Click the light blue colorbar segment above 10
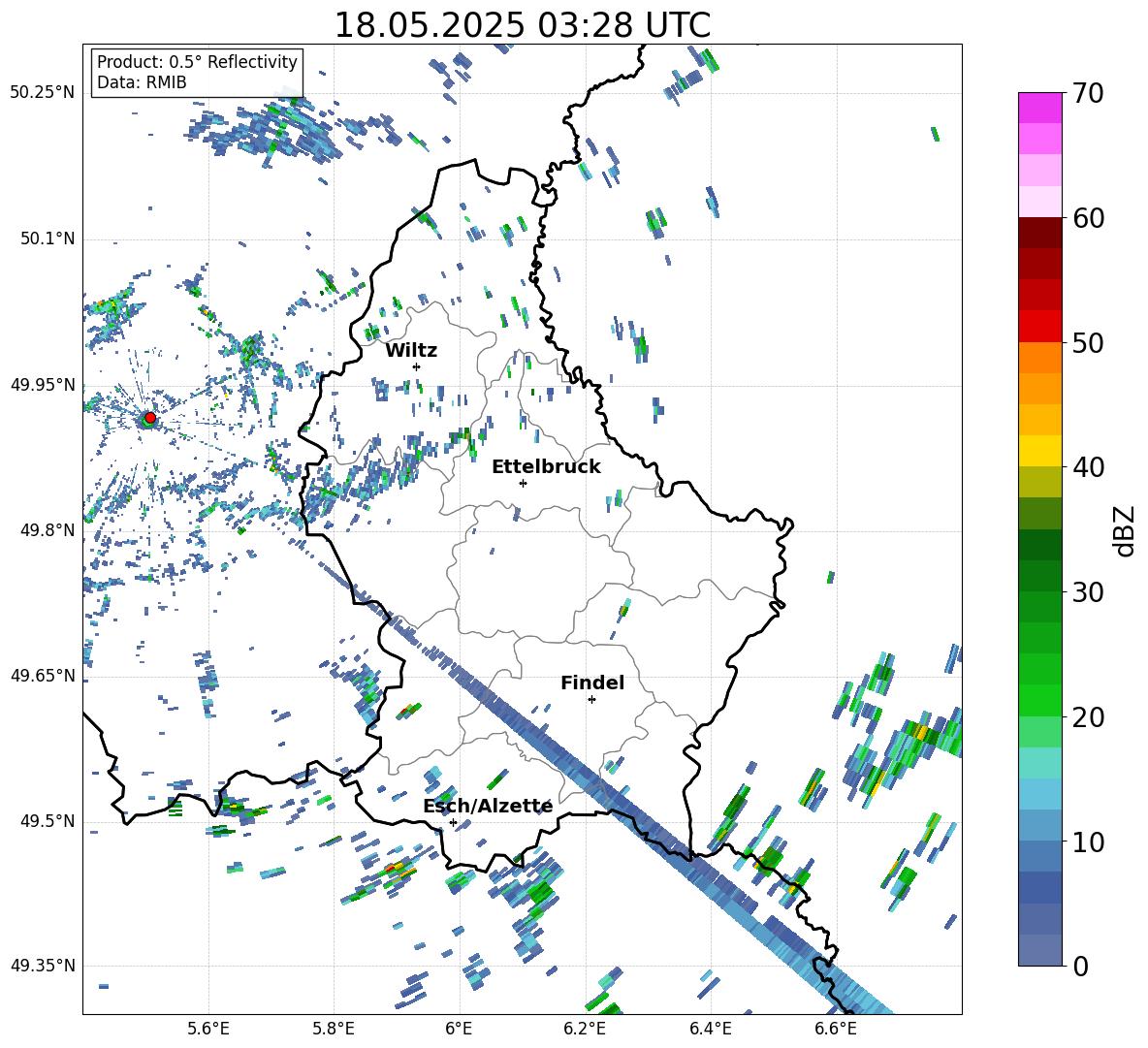This screenshot has height=1048, width=1148. tap(1039, 825)
